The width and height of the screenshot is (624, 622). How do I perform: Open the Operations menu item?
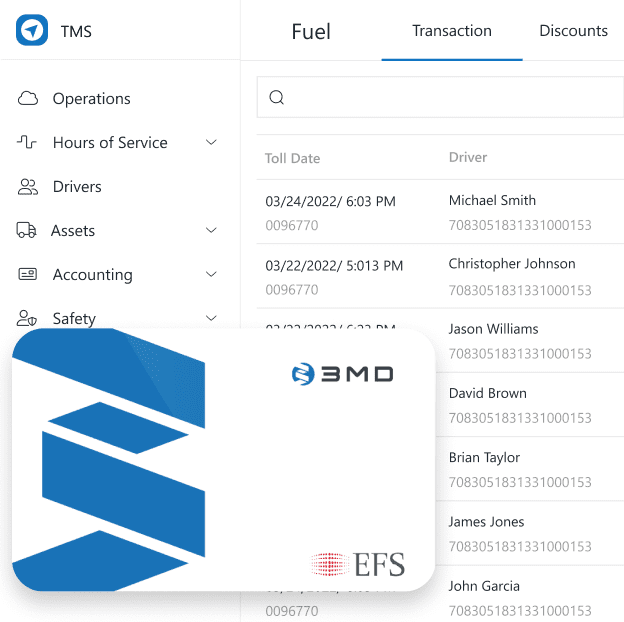[x=92, y=99]
